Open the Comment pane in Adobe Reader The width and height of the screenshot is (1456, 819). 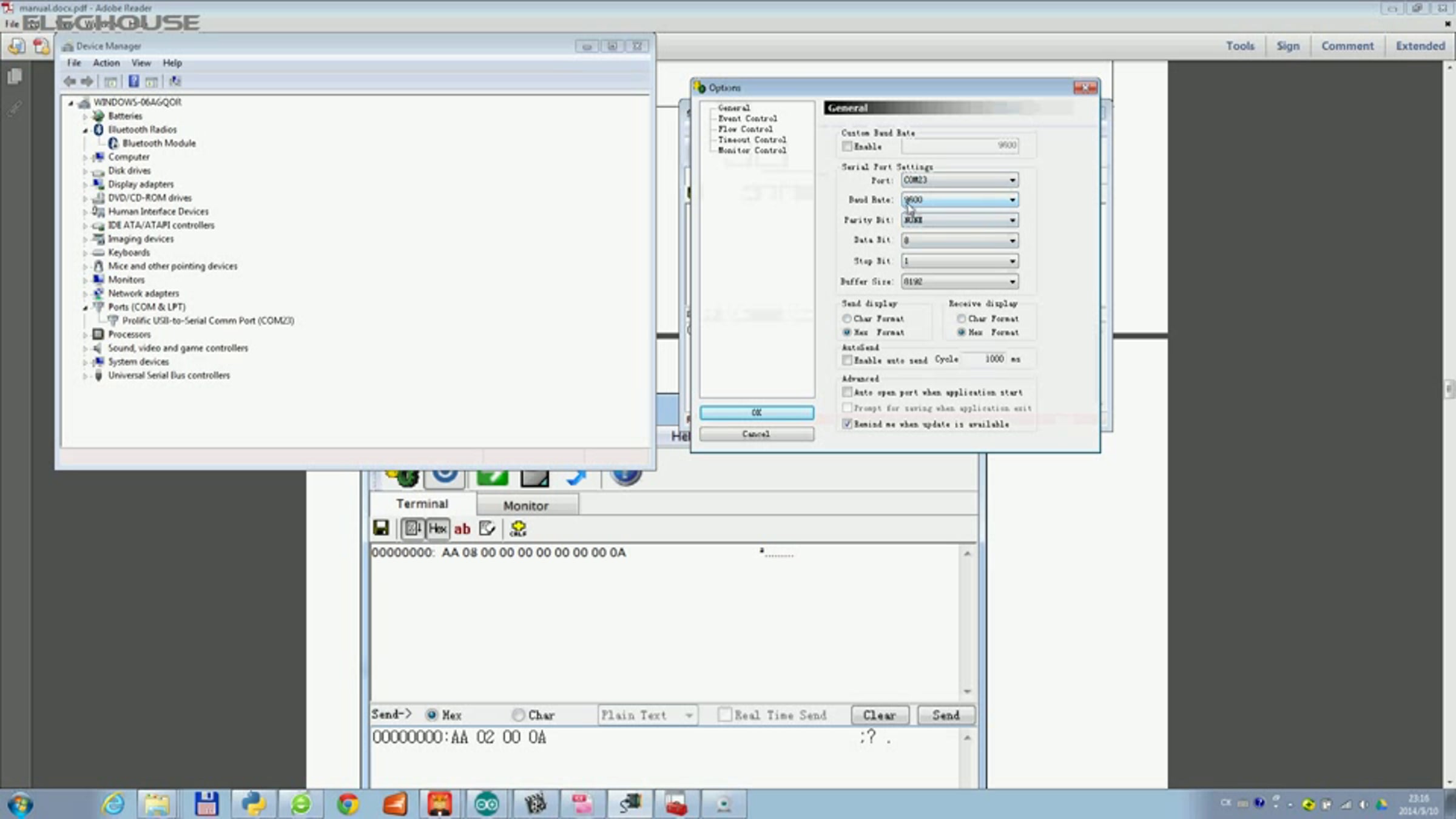pyautogui.click(x=1347, y=46)
